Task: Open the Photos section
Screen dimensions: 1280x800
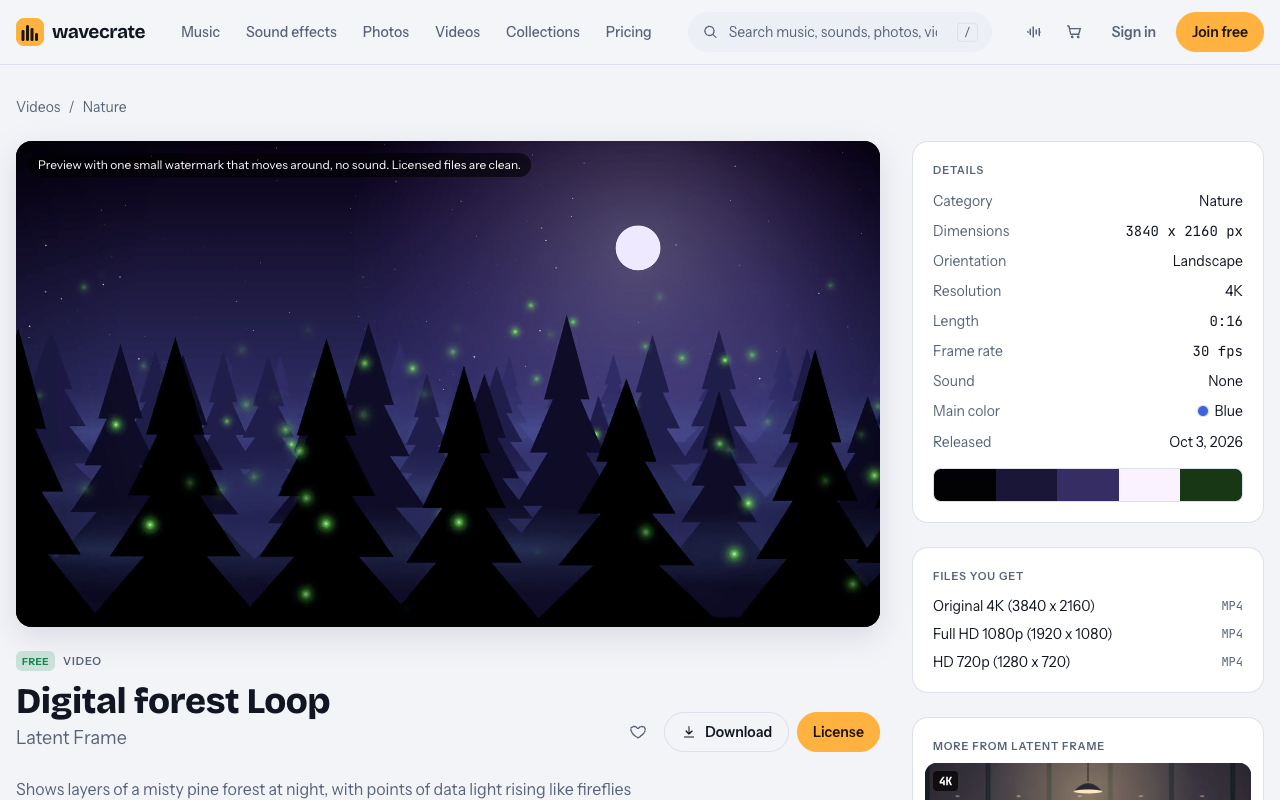Action: (386, 32)
